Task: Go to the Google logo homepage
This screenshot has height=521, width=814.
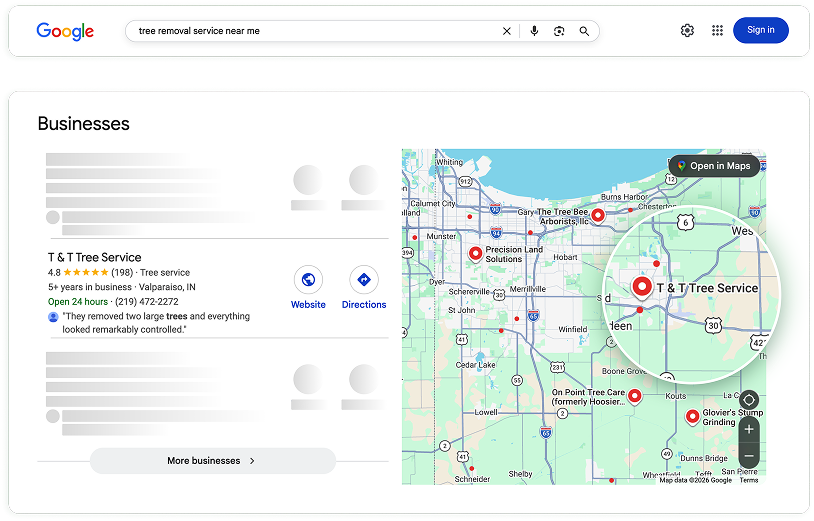Action: [x=65, y=31]
